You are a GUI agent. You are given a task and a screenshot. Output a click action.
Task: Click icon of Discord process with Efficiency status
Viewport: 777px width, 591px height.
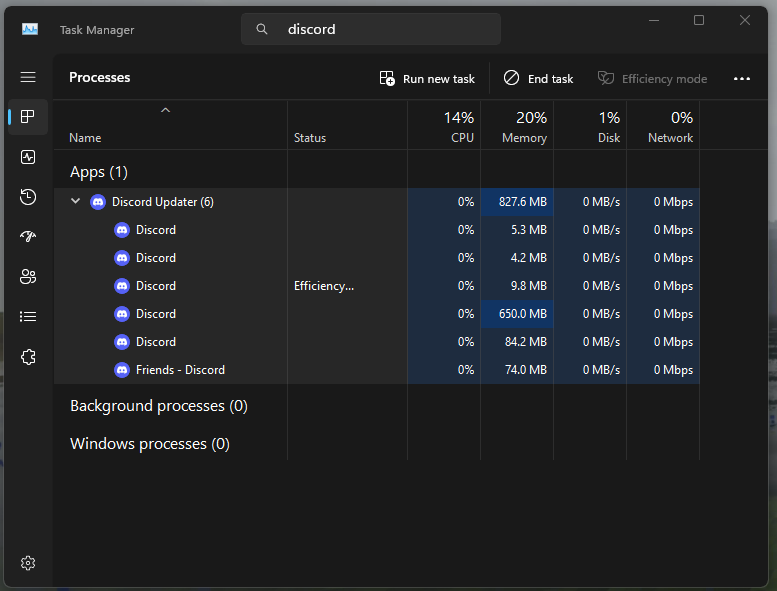click(x=122, y=286)
